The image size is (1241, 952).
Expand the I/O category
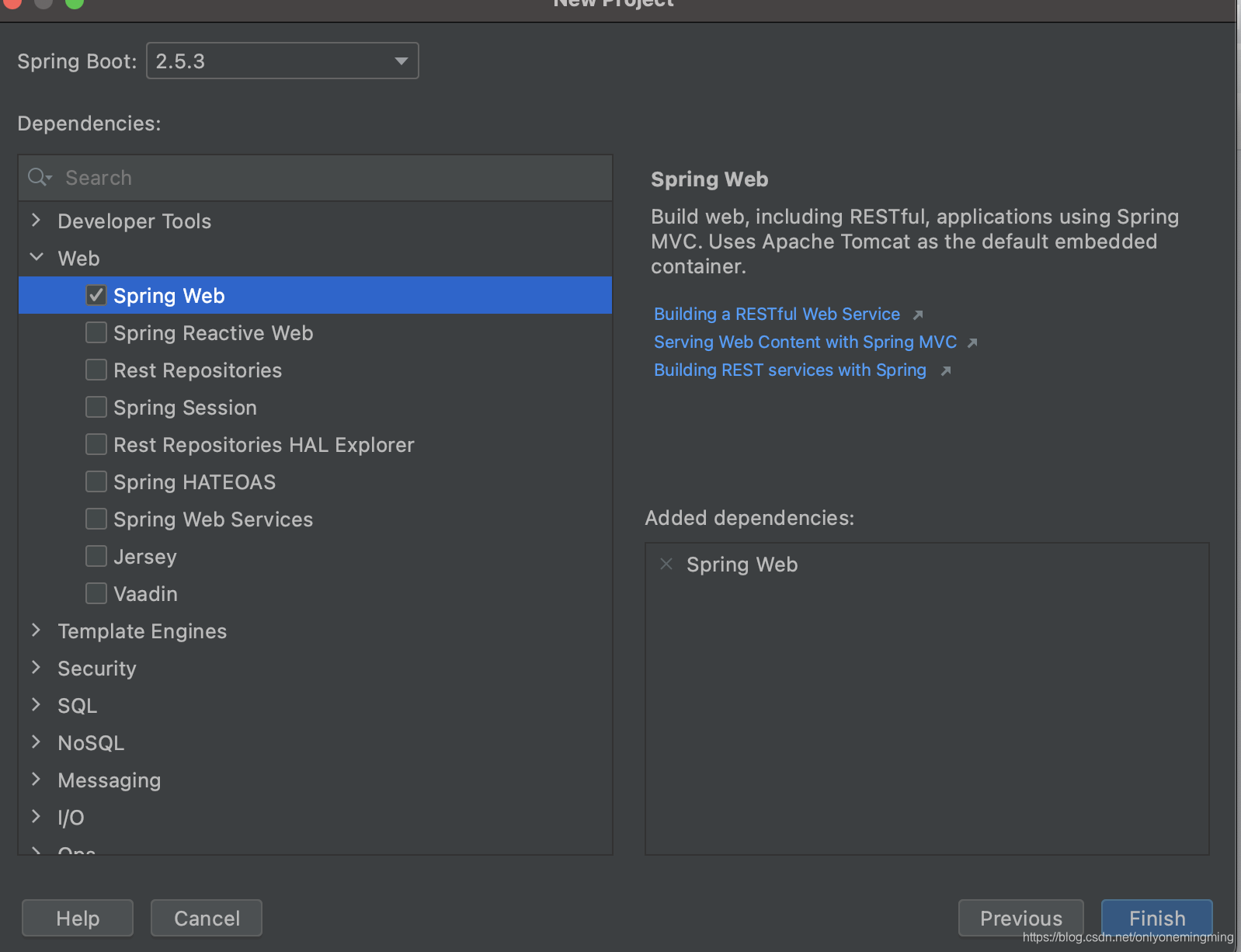pos(36,817)
